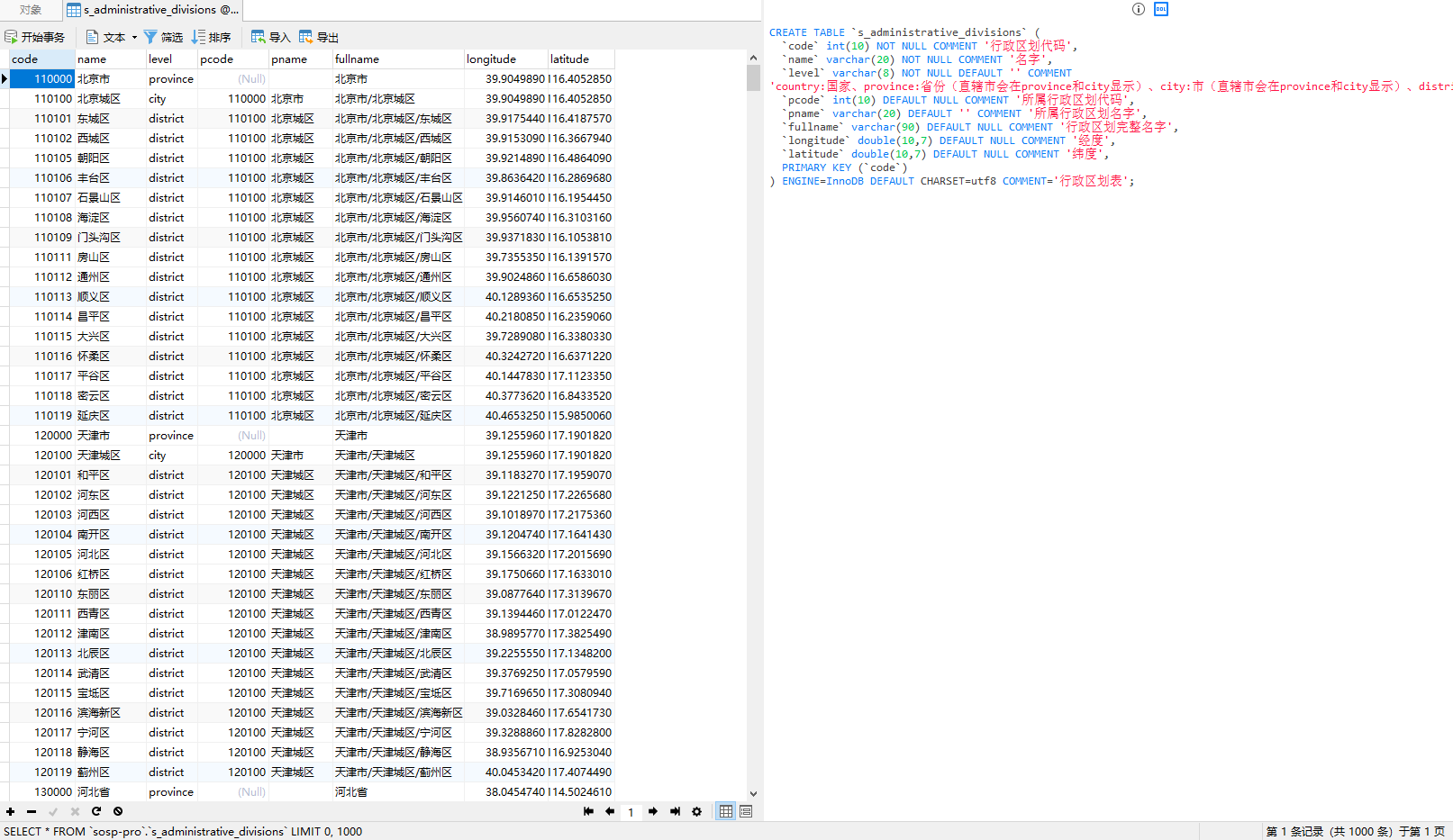Click the 开始事务 (begin transaction) button

(x=35, y=37)
